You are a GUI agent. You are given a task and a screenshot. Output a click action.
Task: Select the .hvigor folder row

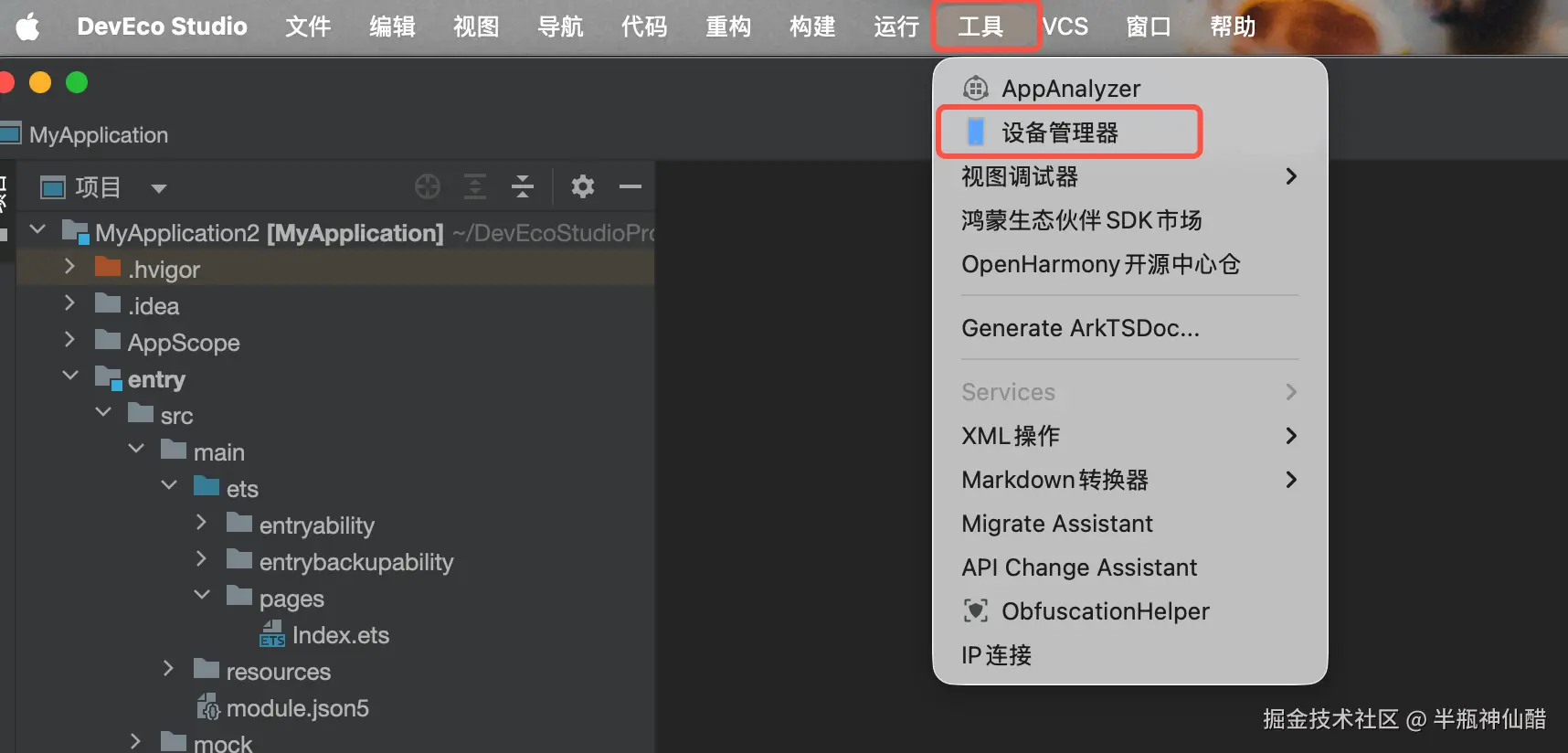click(334, 269)
